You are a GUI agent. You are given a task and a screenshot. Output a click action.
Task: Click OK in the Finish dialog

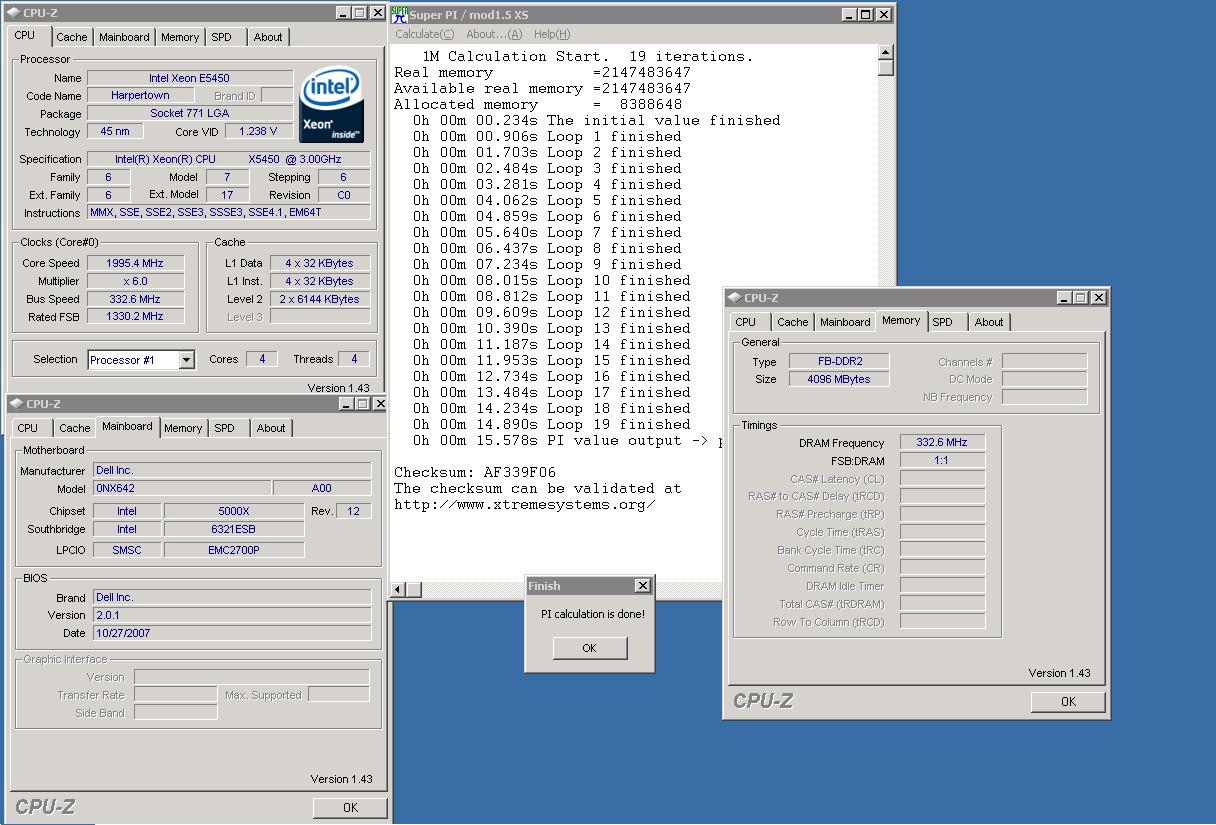point(589,648)
